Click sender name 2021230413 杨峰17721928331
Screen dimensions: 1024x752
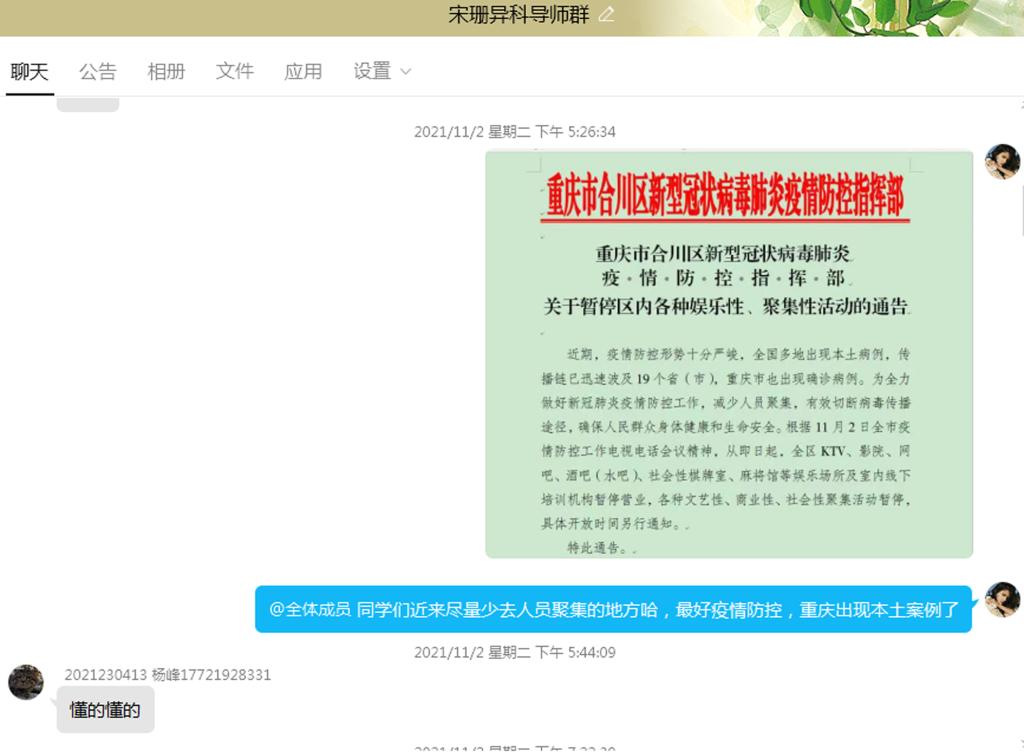(168, 675)
